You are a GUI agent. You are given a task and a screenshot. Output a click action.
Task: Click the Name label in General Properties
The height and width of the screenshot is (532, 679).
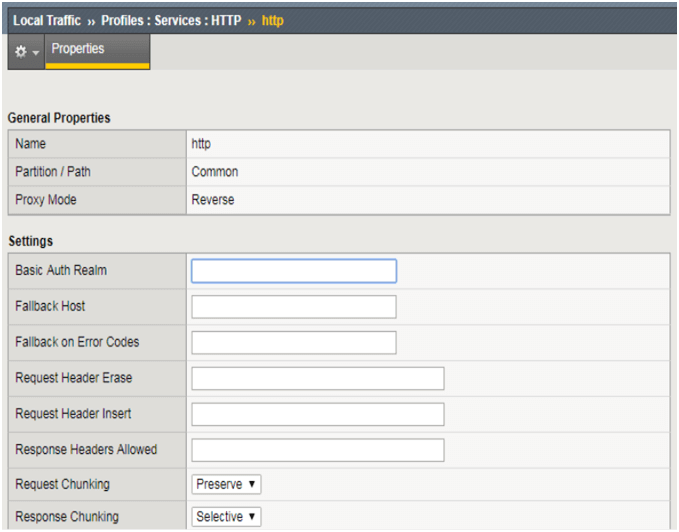point(30,144)
